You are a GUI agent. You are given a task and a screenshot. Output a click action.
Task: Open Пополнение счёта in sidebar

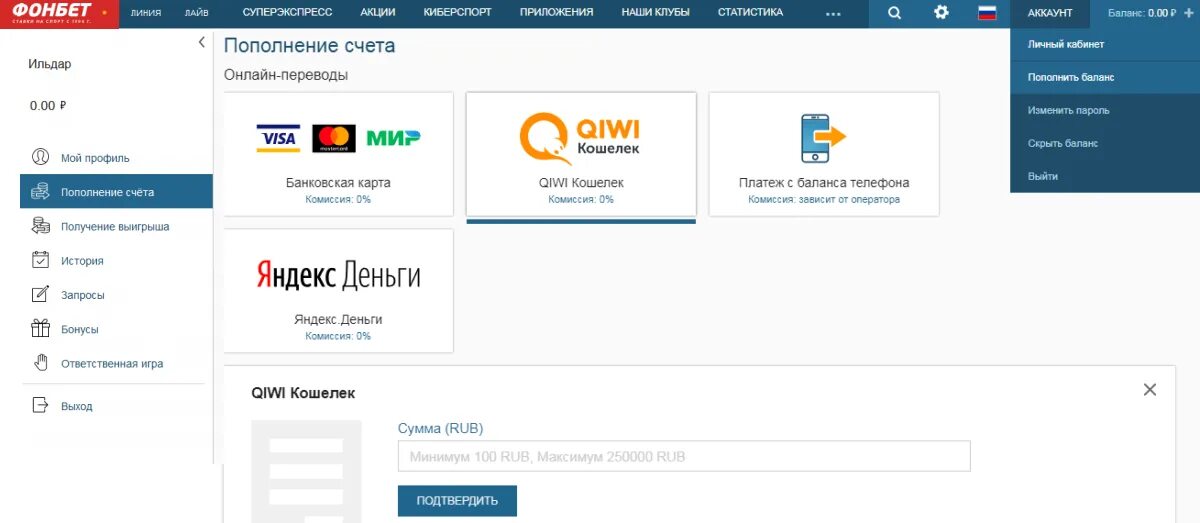point(116,191)
